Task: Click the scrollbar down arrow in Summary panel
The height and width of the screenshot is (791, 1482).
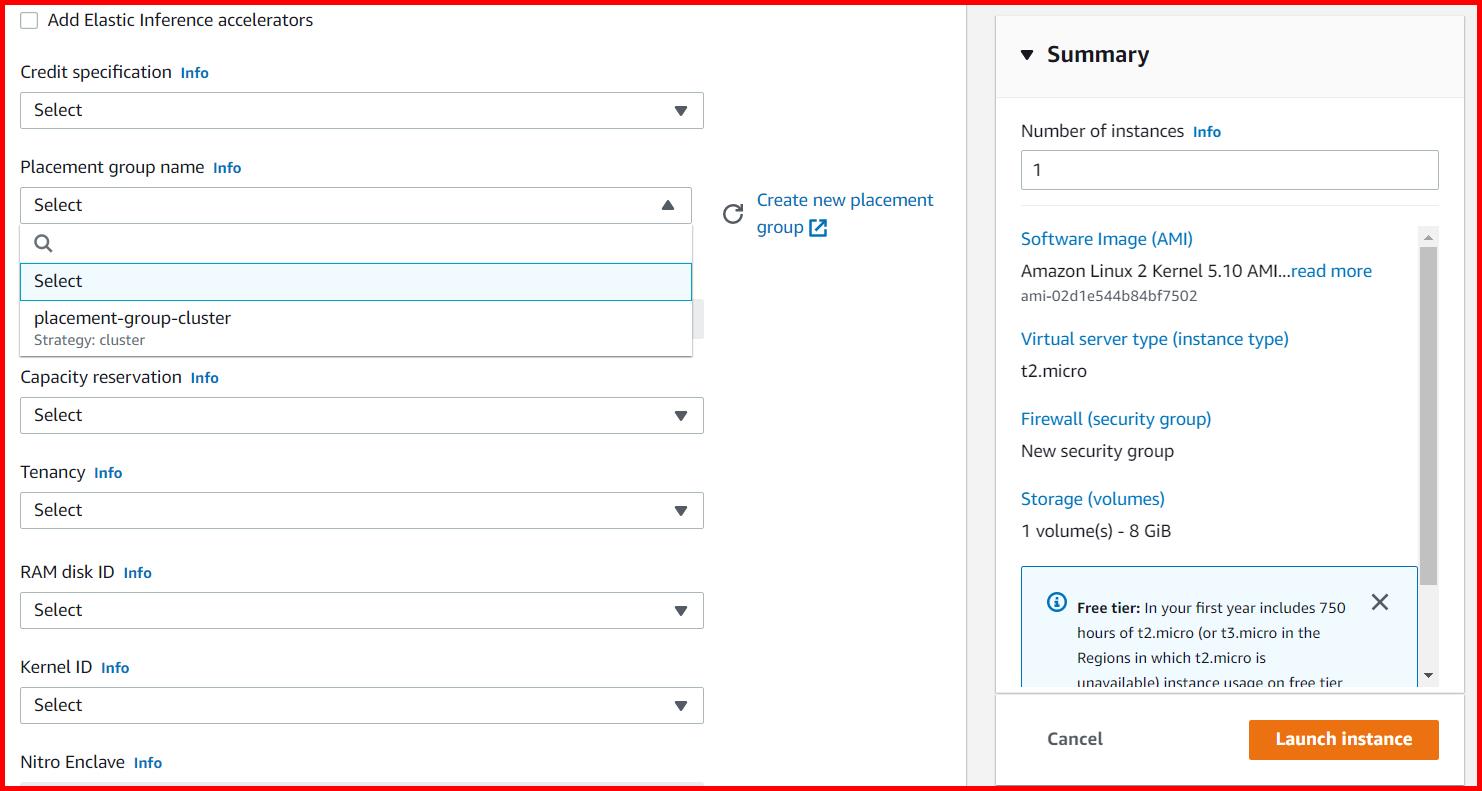Action: coord(1430,675)
